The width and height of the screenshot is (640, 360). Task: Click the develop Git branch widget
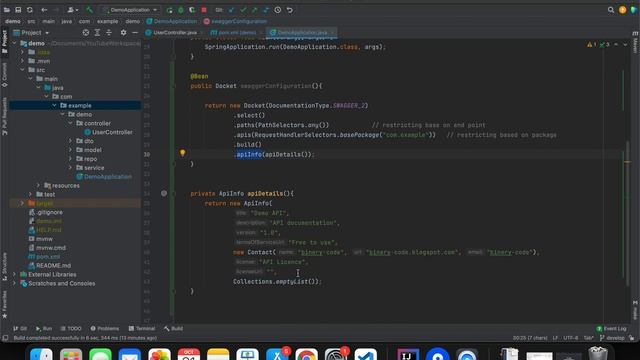tap(612, 338)
